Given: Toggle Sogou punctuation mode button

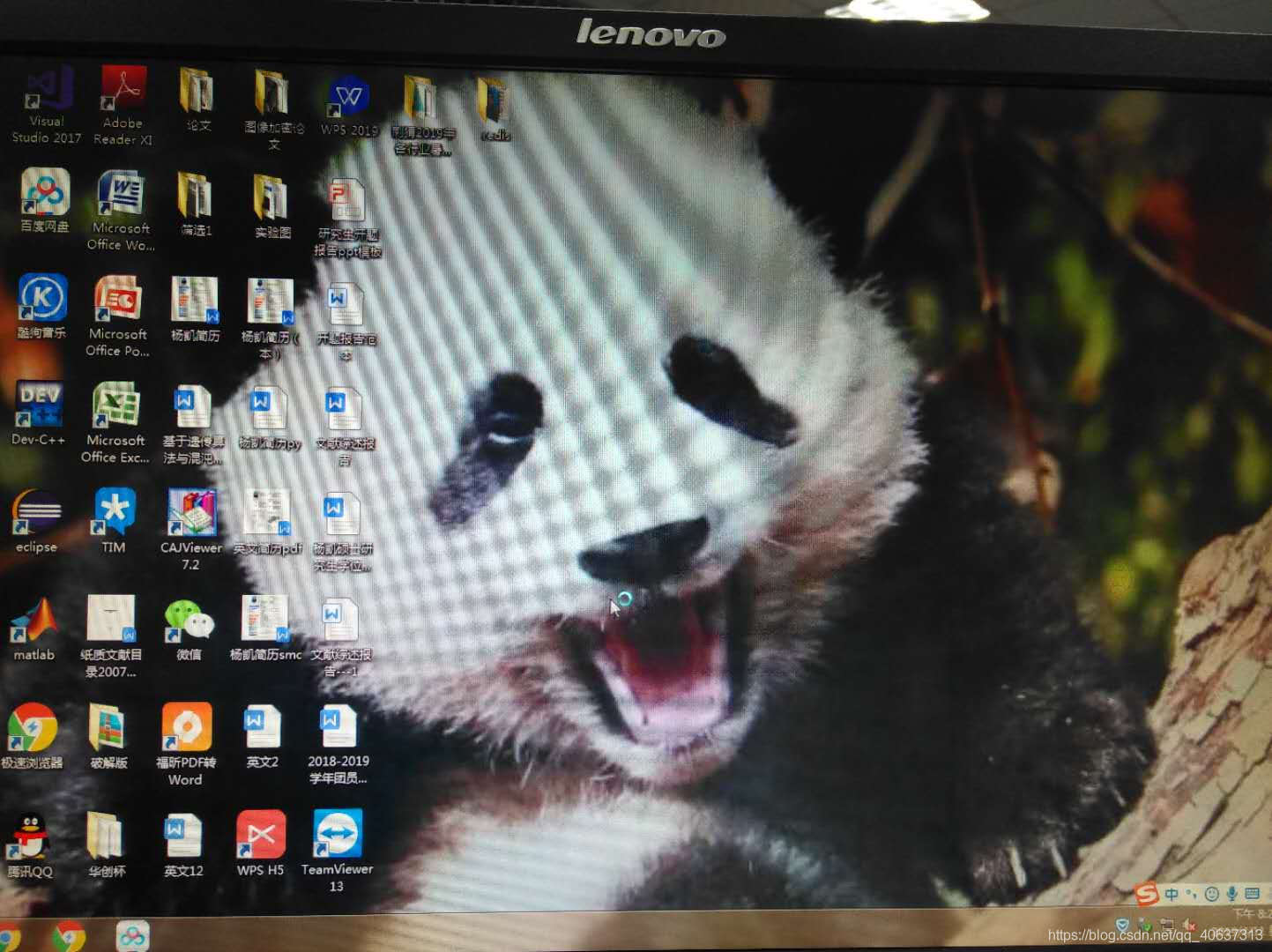Looking at the screenshot, I should [1191, 894].
